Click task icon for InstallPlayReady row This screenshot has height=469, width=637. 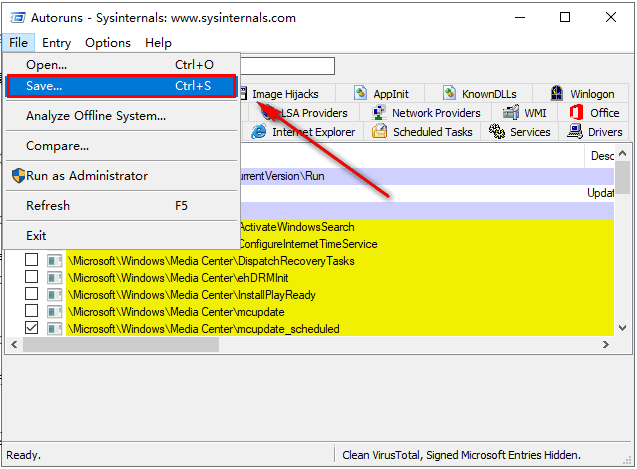[x=54, y=295]
